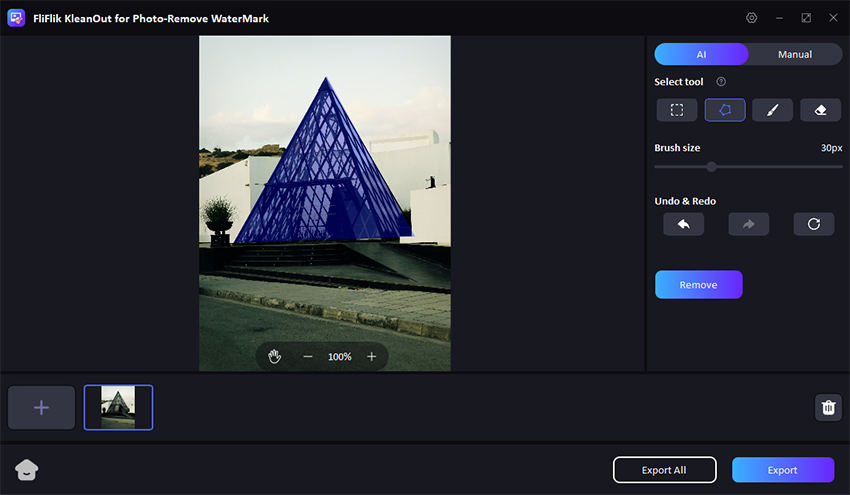Screen dimensions: 850x495
Task: Go to home screen icon
Action: point(27,470)
